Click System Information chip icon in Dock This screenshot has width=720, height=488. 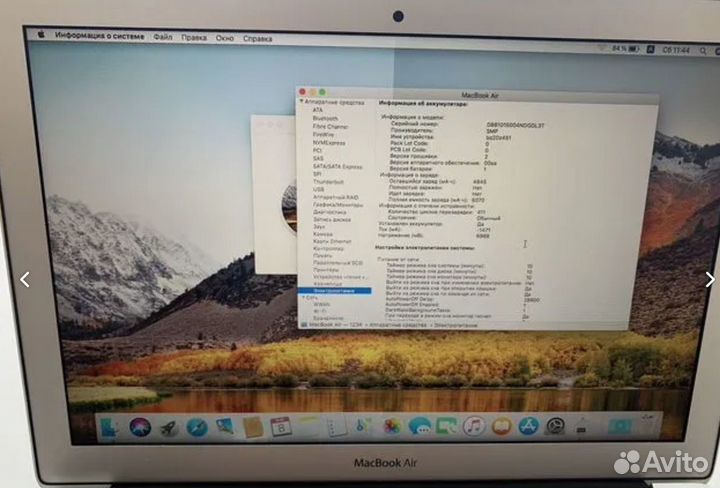[x=582, y=426]
